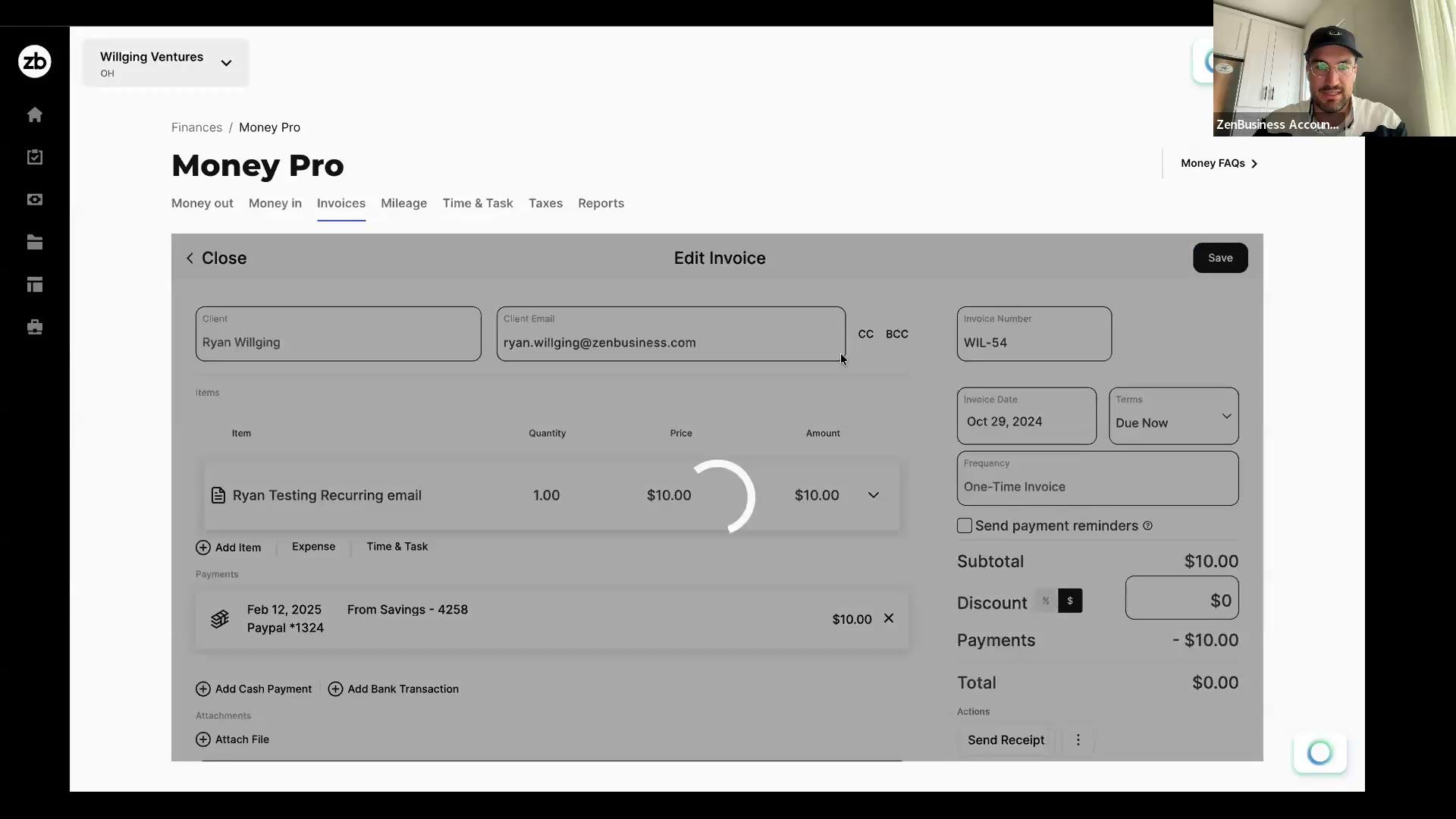Image resolution: width=1456 pixels, height=819 pixels.
Task: Switch discount to percent mode
Action: tap(1046, 601)
